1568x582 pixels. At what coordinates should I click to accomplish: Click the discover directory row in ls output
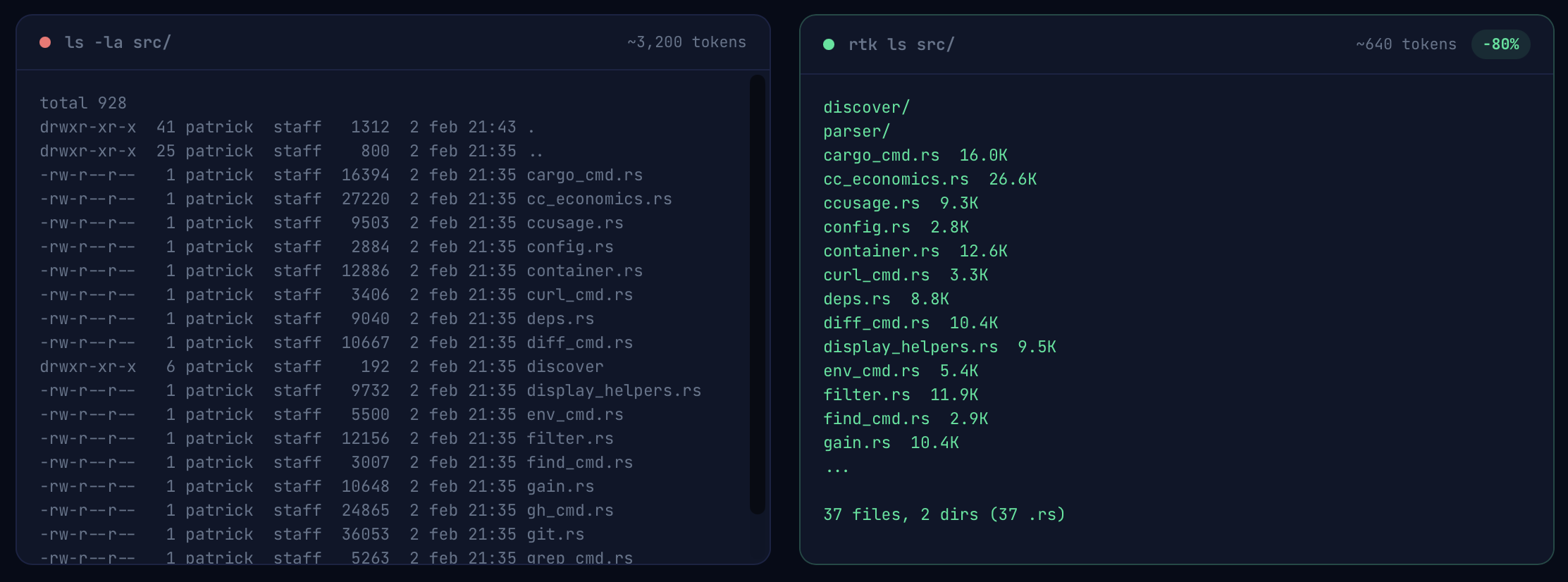pos(564,367)
